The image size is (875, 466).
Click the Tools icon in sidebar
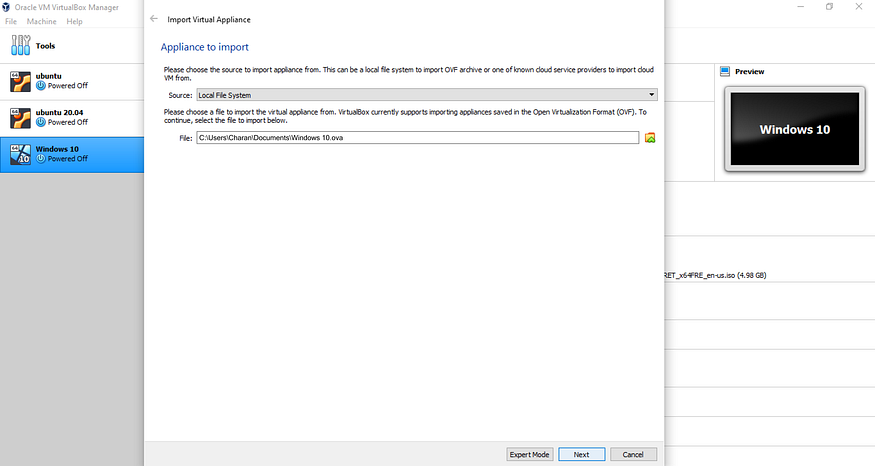click(x=21, y=45)
